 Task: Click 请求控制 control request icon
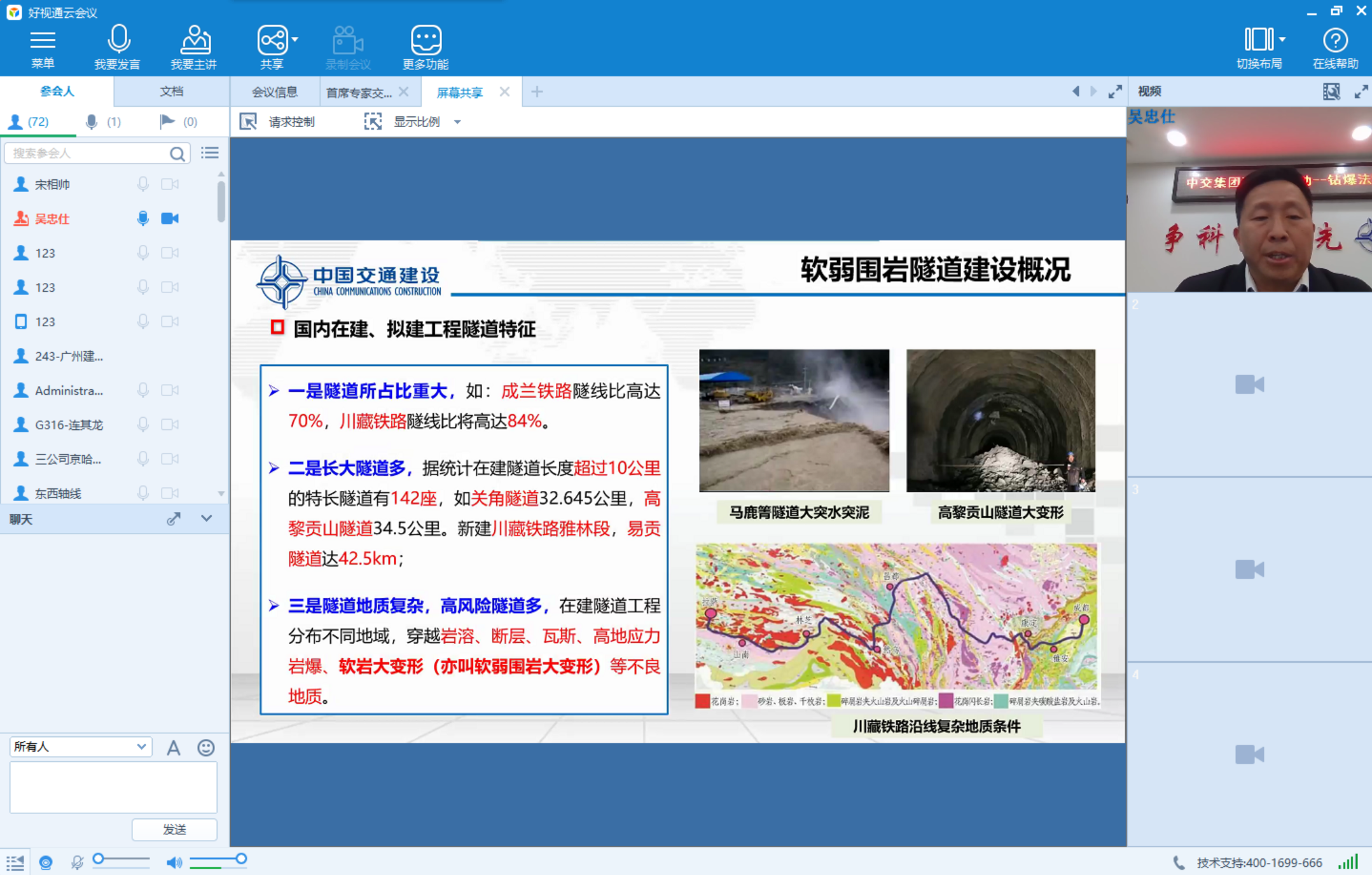(249, 121)
